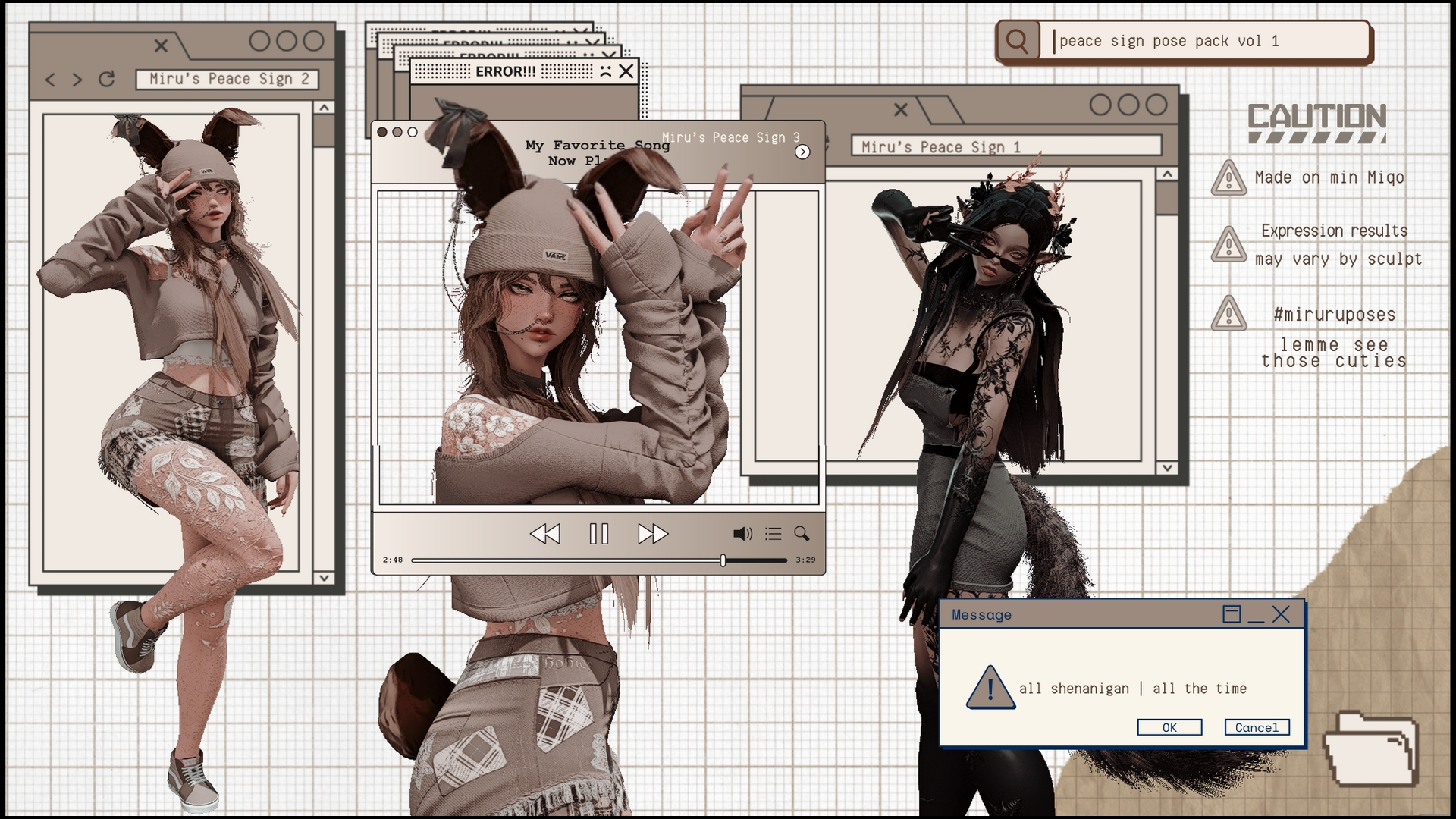
Task: Click the fast-forward button in music player
Action: pos(653,534)
